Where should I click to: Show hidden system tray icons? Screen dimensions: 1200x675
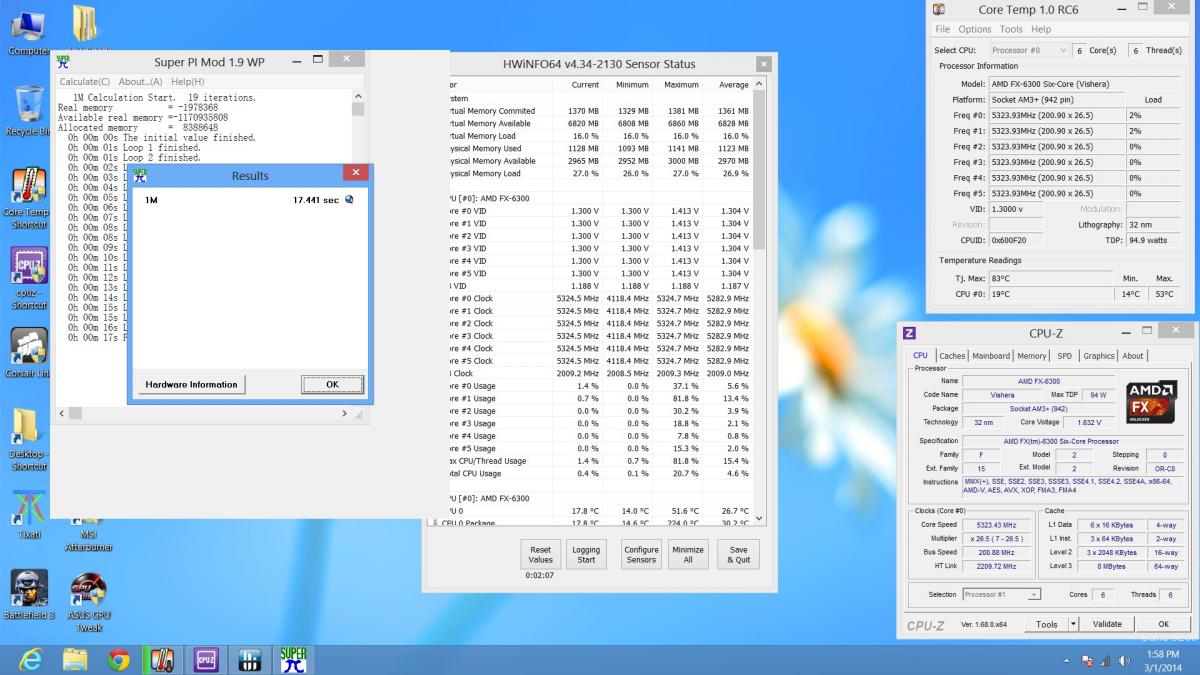pyautogui.click(x=1065, y=661)
